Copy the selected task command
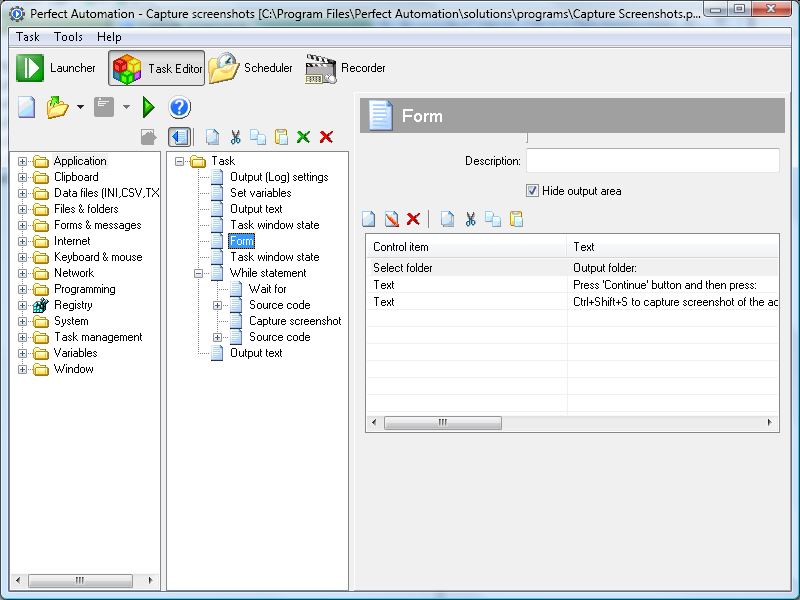This screenshot has width=800, height=600. click(x=258, y=137)
